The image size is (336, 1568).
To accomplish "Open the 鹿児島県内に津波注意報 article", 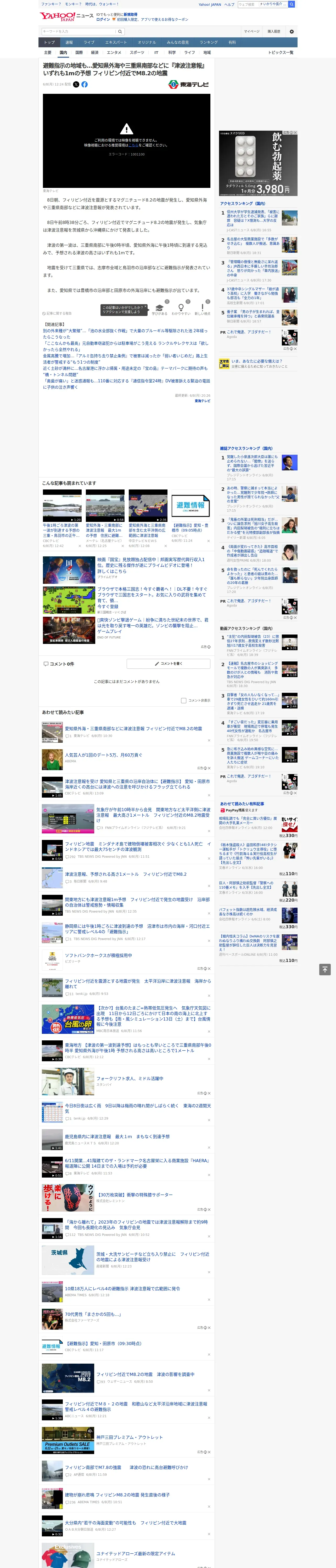I will [117, 1137].
